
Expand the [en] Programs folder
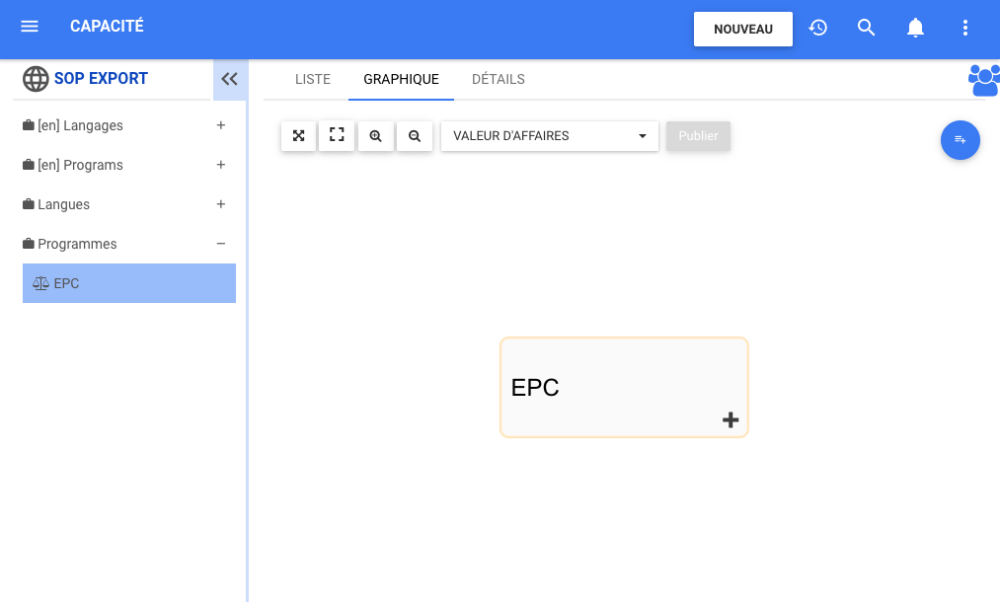pos(221,165)
